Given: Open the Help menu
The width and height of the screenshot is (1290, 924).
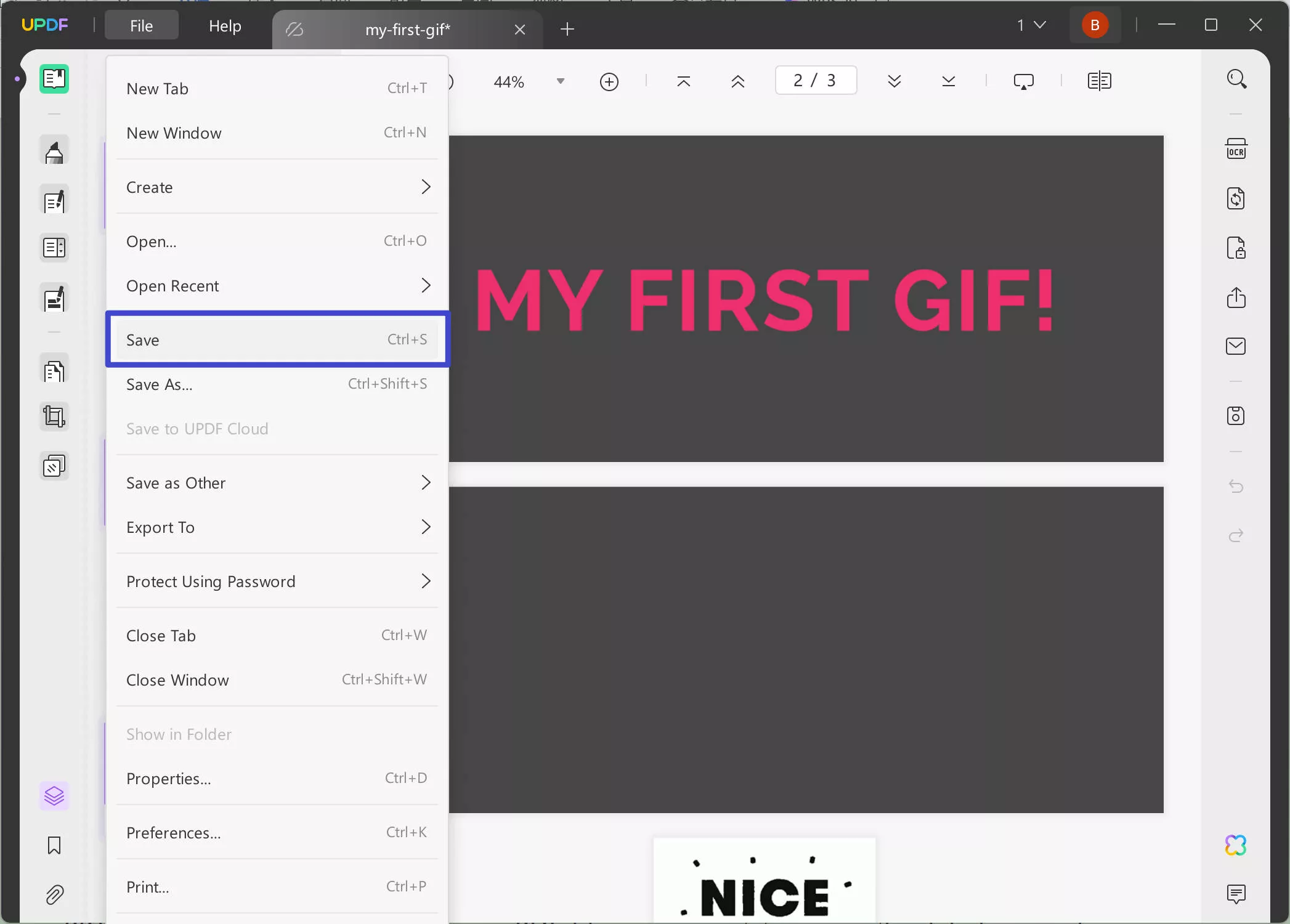Looking at the screenshot, I should [x=224, y=26].
